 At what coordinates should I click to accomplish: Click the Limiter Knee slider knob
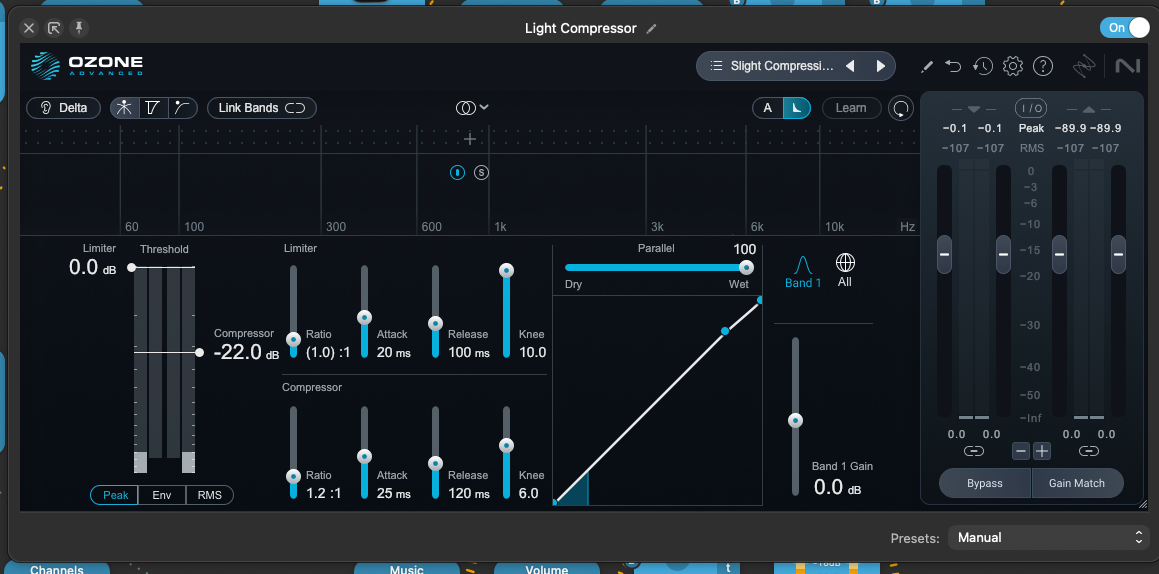(x=506, y=270)
